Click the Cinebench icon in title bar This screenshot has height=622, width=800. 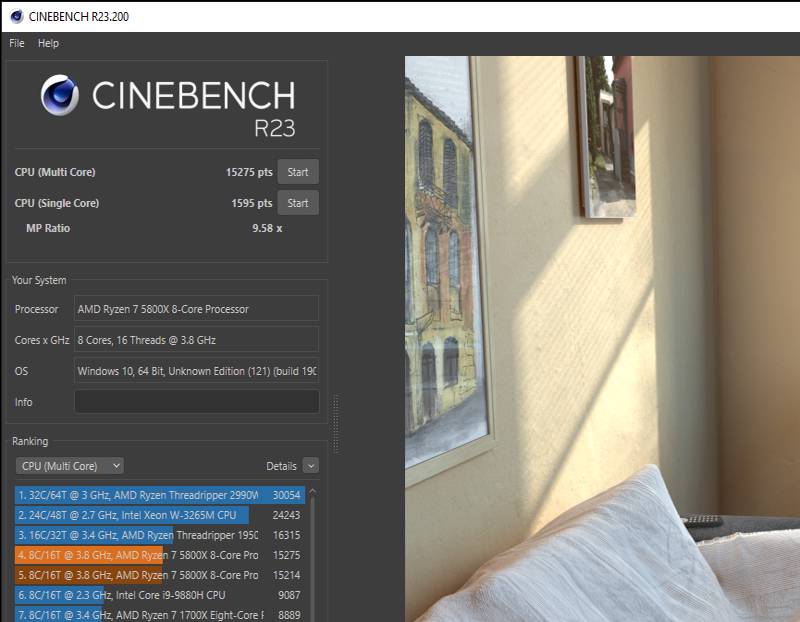click(16, 16)
